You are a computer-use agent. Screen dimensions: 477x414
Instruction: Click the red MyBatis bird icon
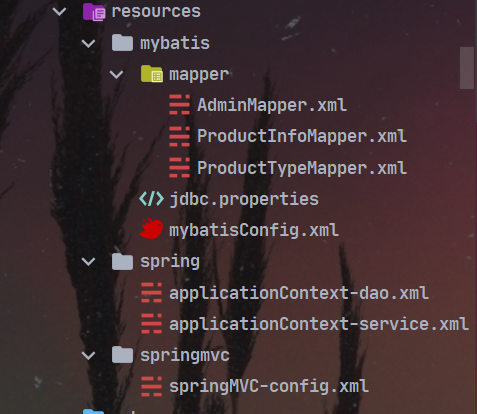point(151,229)
